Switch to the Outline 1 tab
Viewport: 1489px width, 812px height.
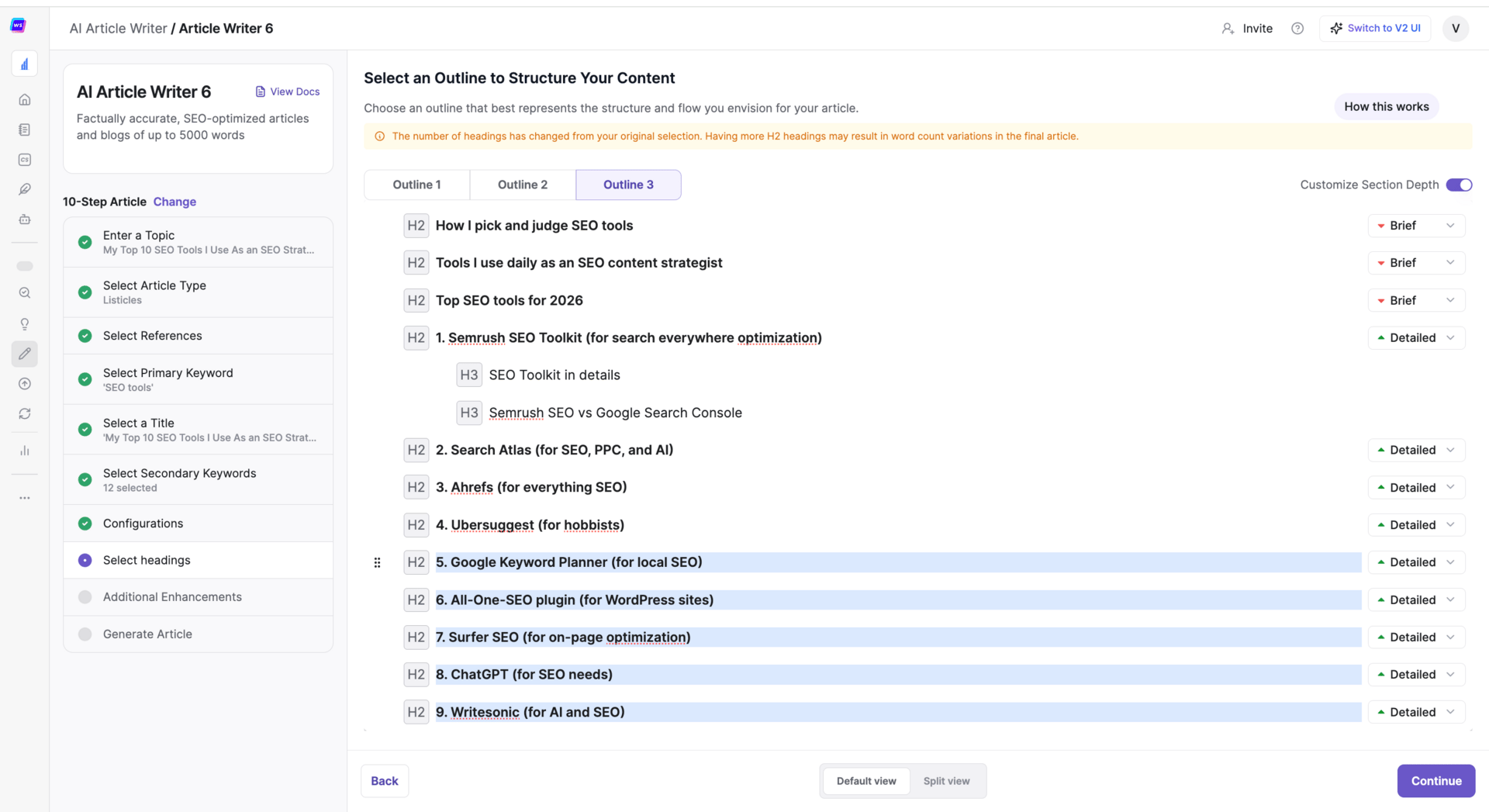[x=416, y=185]
